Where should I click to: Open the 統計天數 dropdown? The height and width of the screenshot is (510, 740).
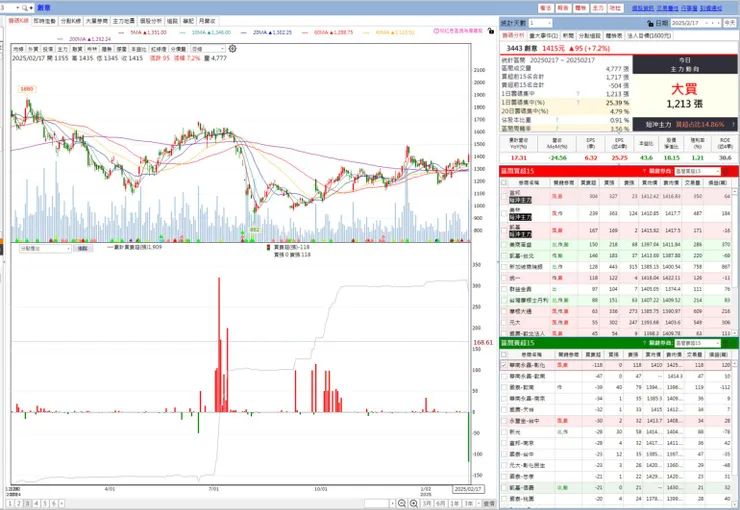(x=540, y=23)
